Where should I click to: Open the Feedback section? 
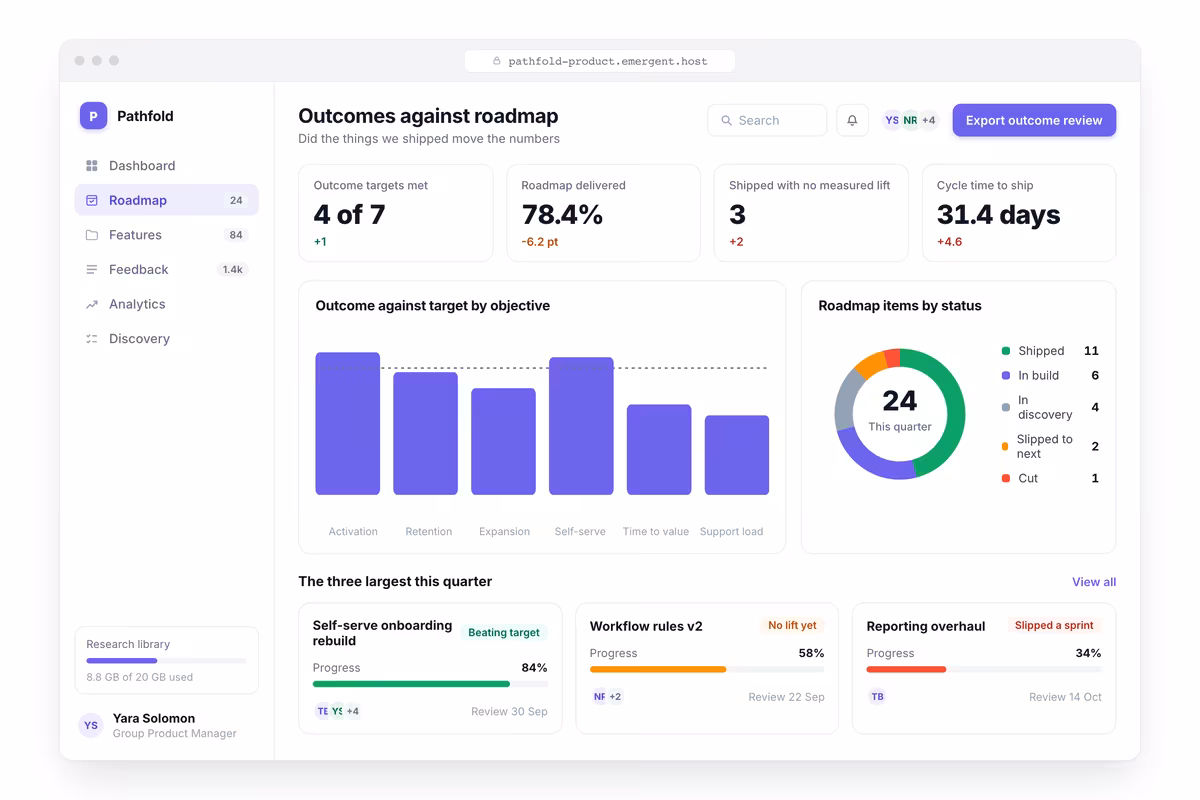tap(167, 270)
